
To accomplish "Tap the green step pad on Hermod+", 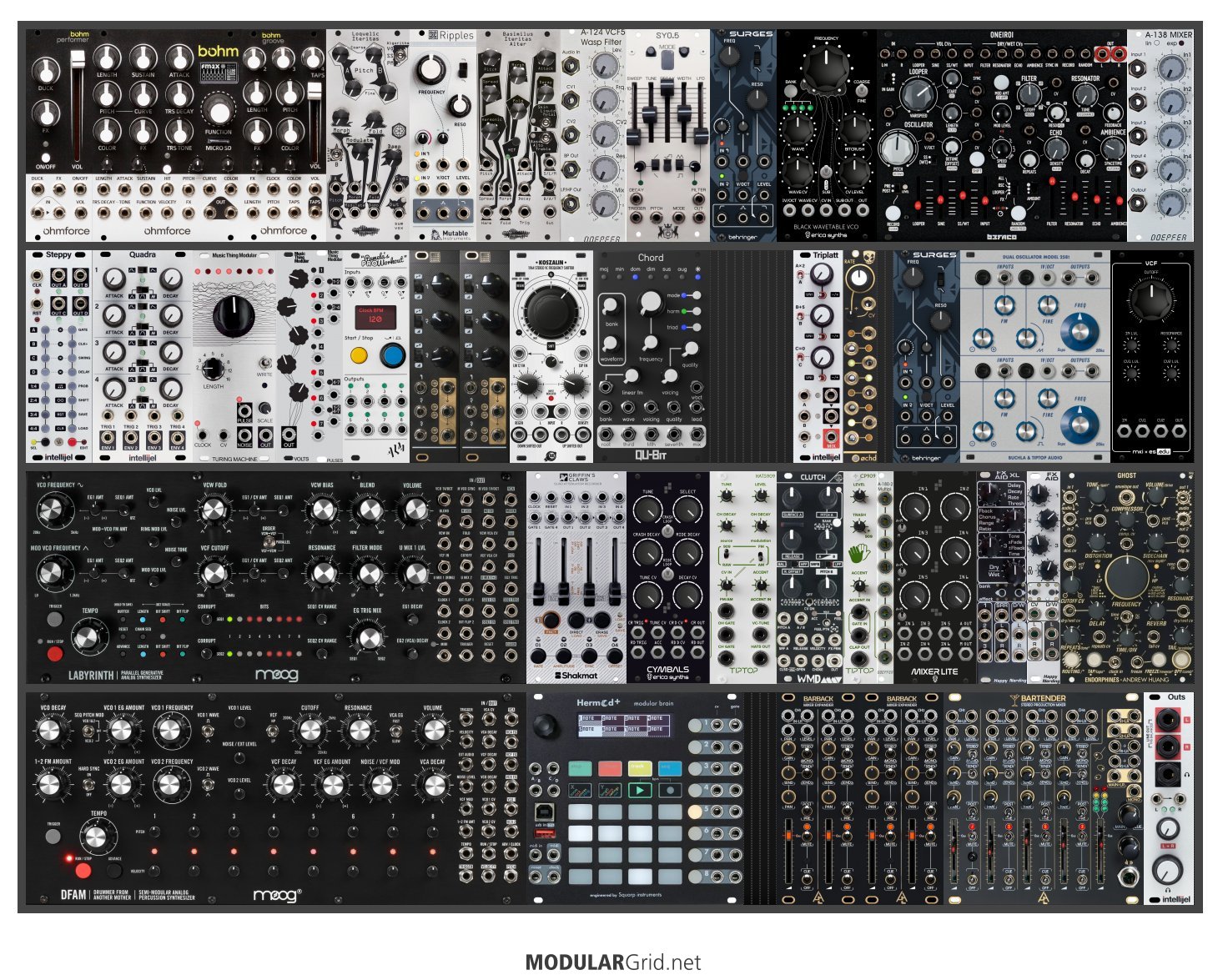I will (581, 768).
